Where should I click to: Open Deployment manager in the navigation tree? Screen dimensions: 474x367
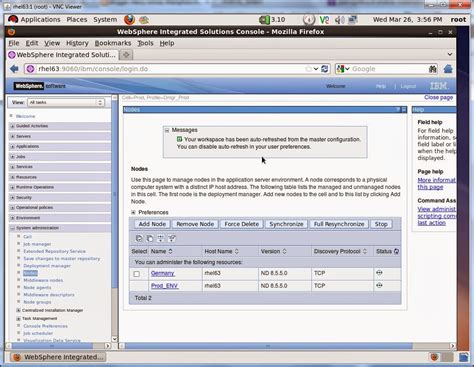[x=47, y=266]
